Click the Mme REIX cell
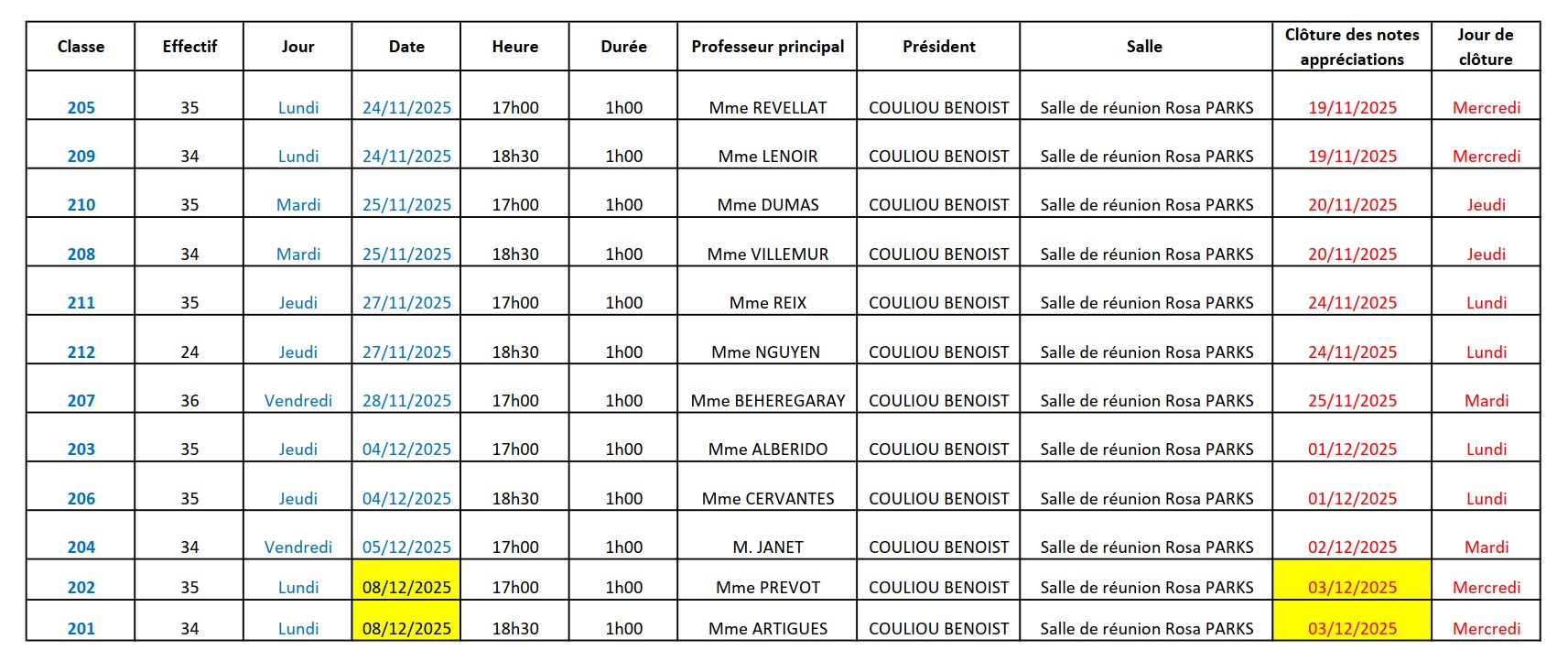This screenshot has height=661, width=1568. click(x=767, y=302)
